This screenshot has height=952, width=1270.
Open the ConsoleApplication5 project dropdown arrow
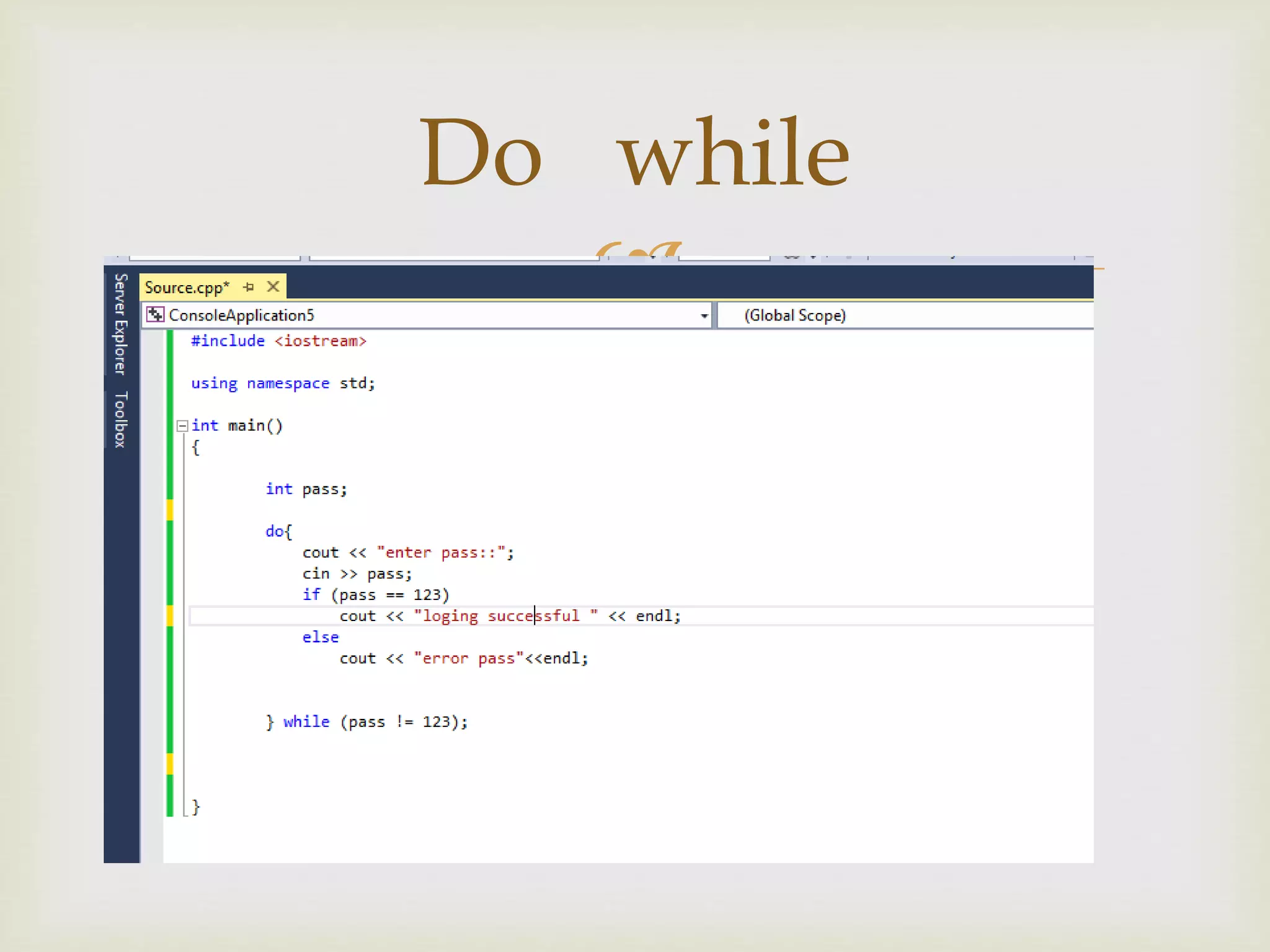pyautogui.click(x=704, y=315)
